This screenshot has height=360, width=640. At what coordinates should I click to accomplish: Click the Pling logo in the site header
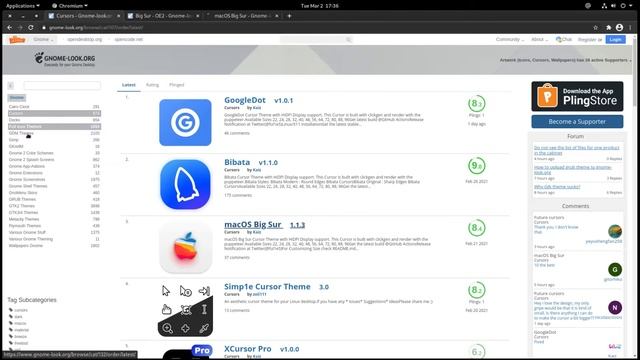(17, 40)
